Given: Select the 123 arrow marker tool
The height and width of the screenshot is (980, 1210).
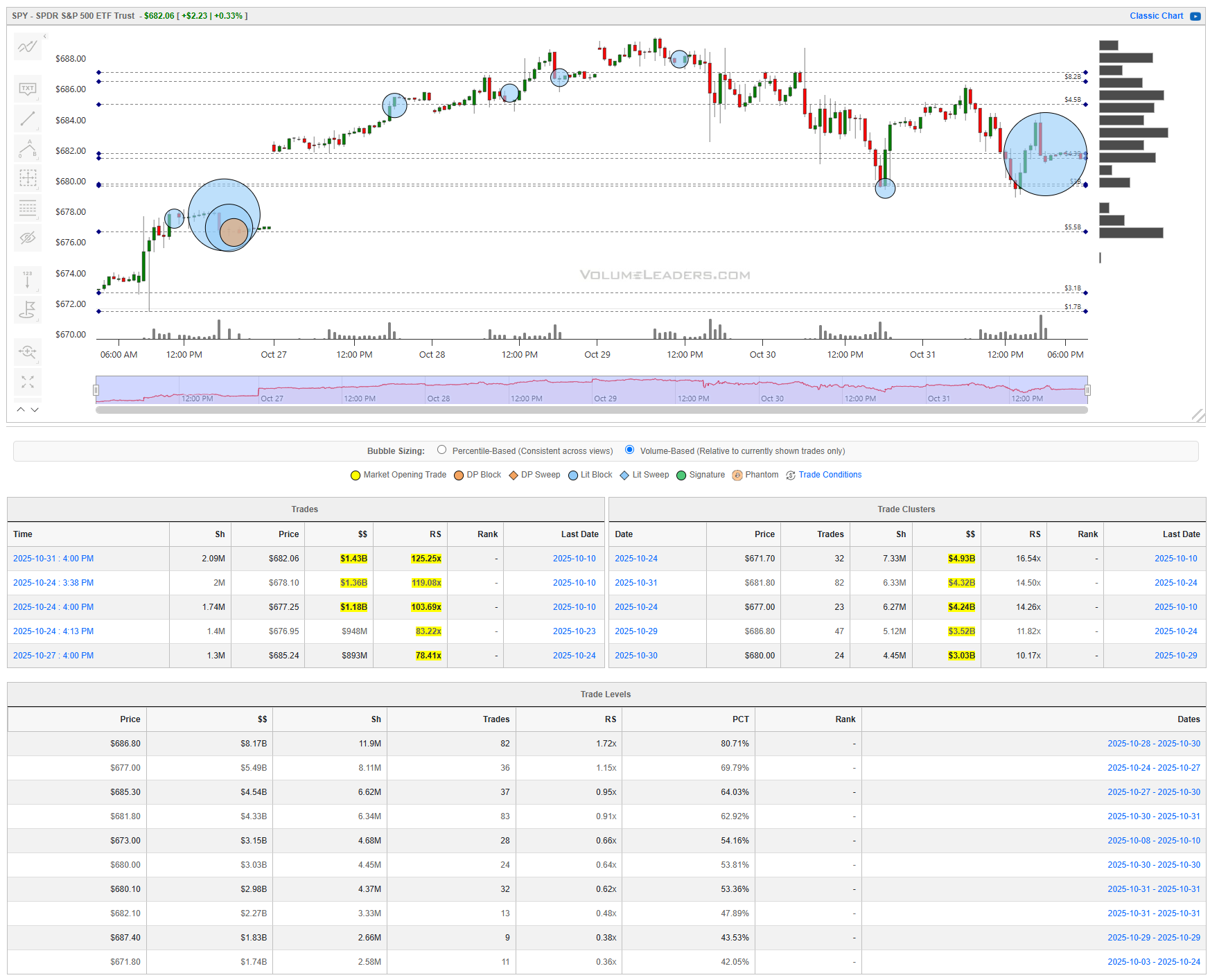Looking at the screenshot, I should 28,279.
